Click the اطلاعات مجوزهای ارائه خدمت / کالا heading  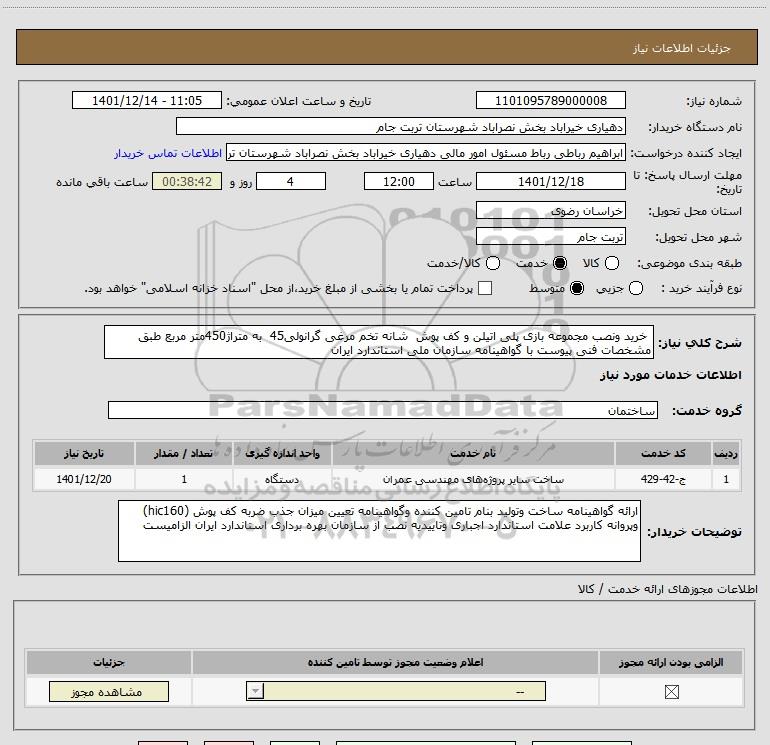point(667,589)
